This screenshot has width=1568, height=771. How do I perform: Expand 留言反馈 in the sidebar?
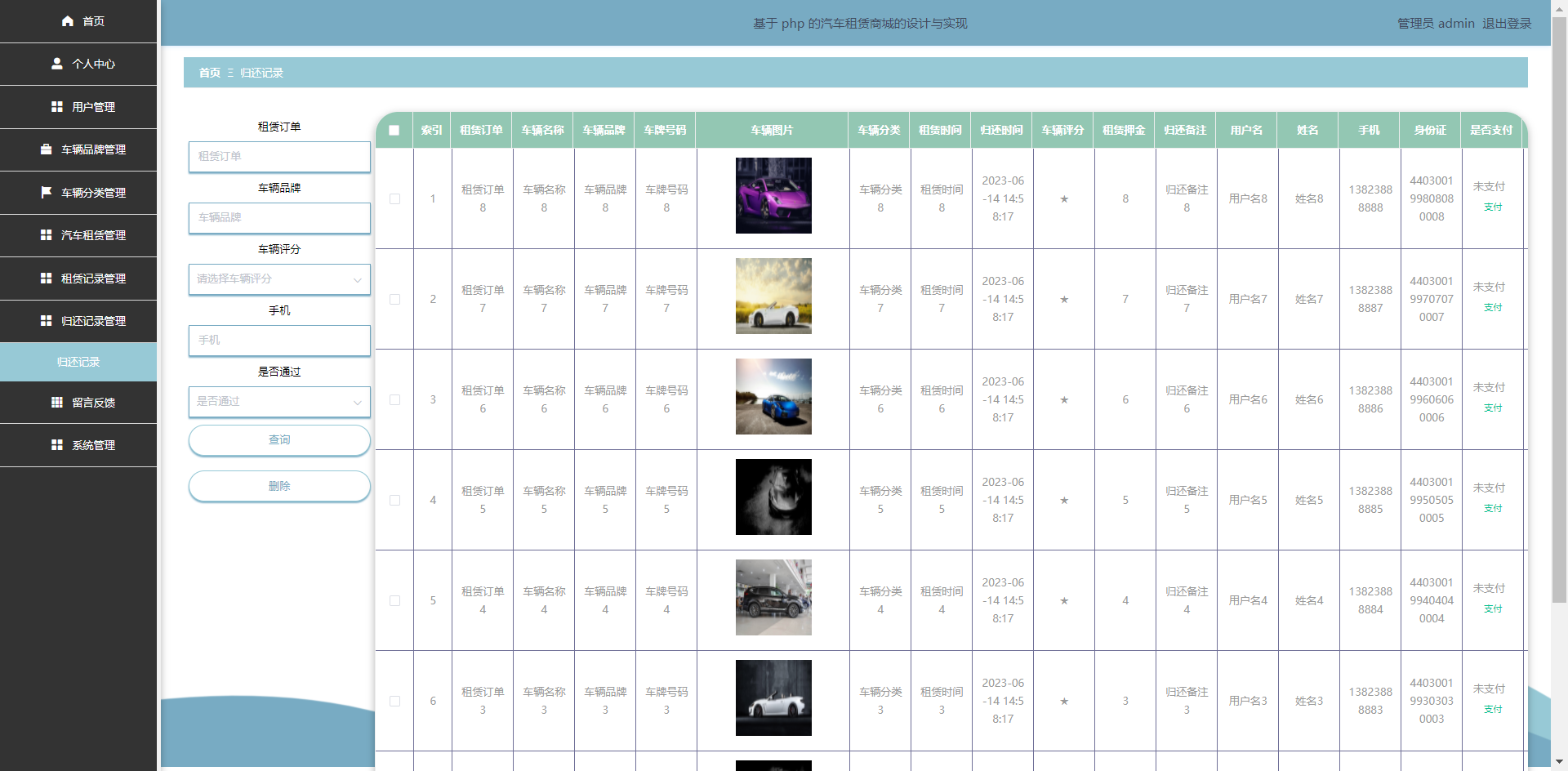click(78, 403)
